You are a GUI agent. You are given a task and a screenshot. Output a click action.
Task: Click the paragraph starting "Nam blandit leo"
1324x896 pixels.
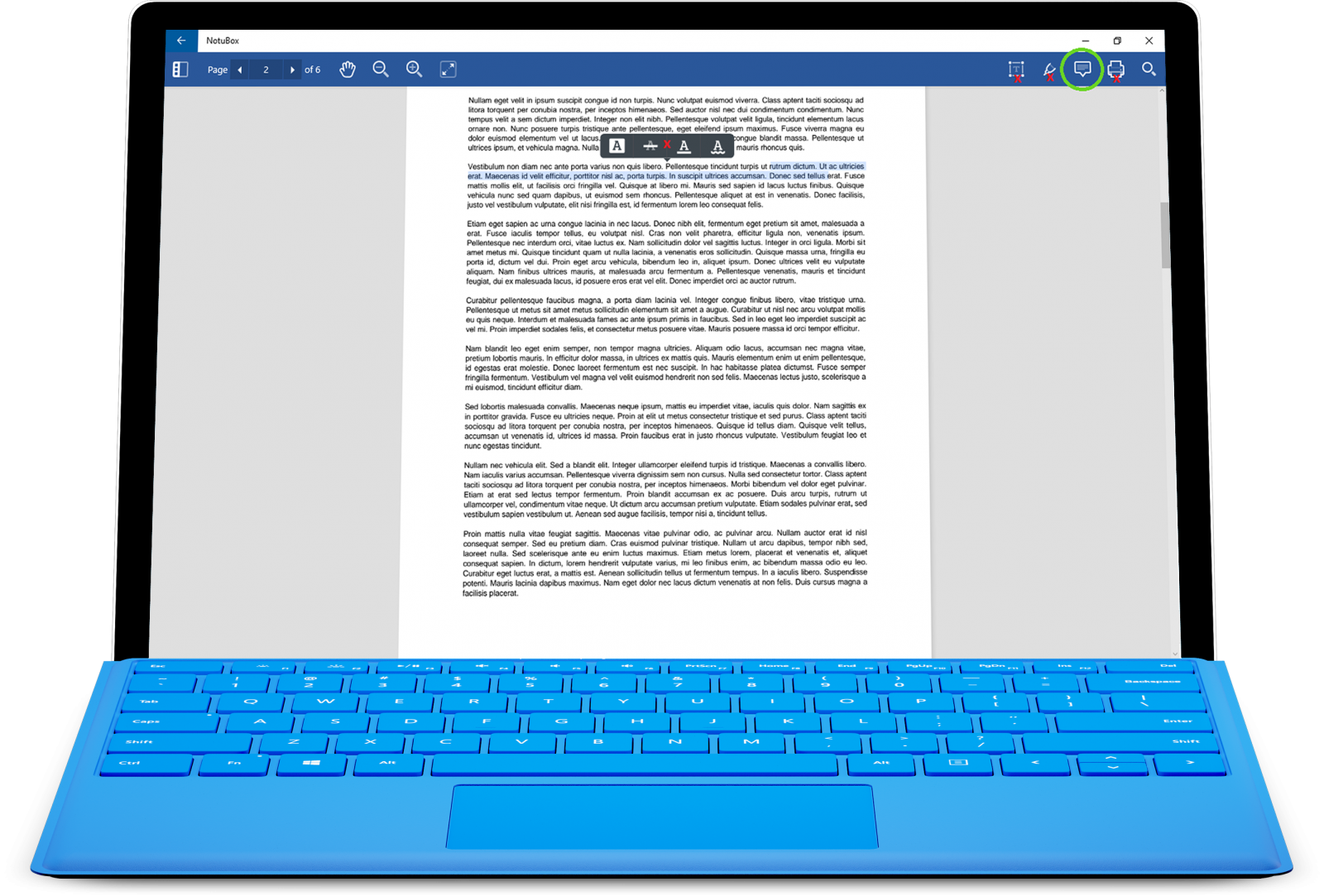(665, 367)
